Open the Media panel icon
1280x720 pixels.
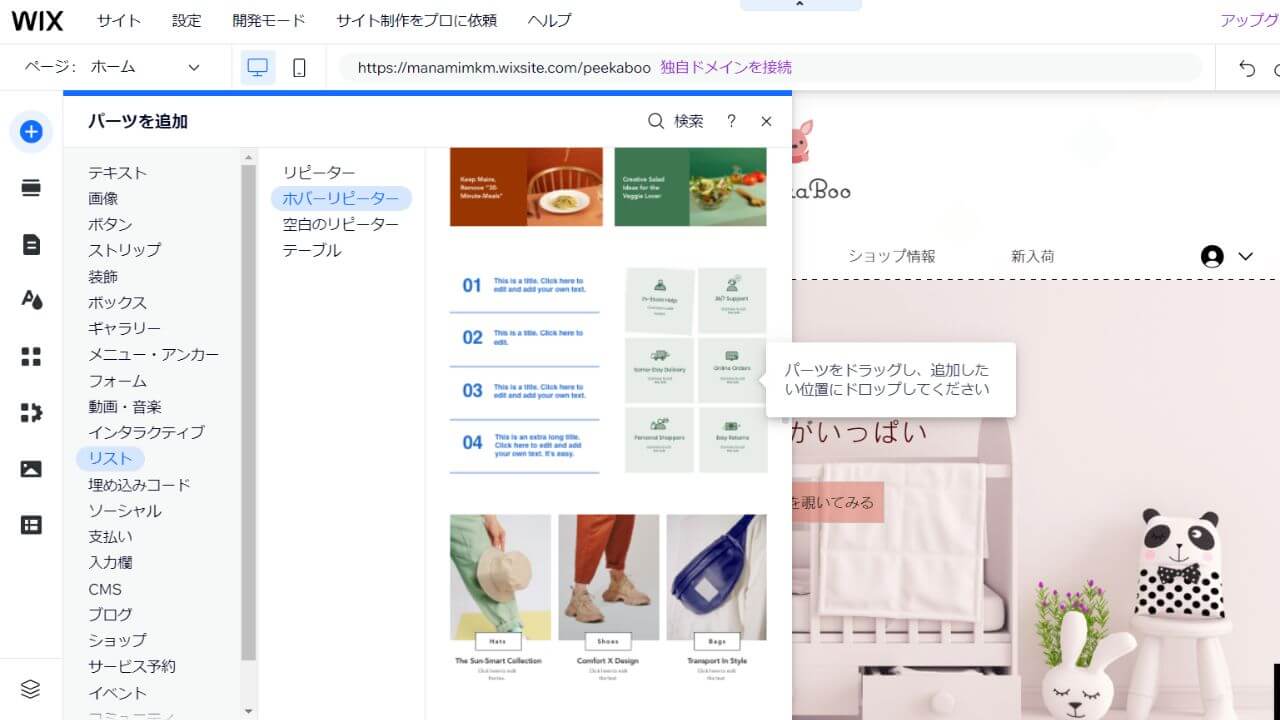30,467
